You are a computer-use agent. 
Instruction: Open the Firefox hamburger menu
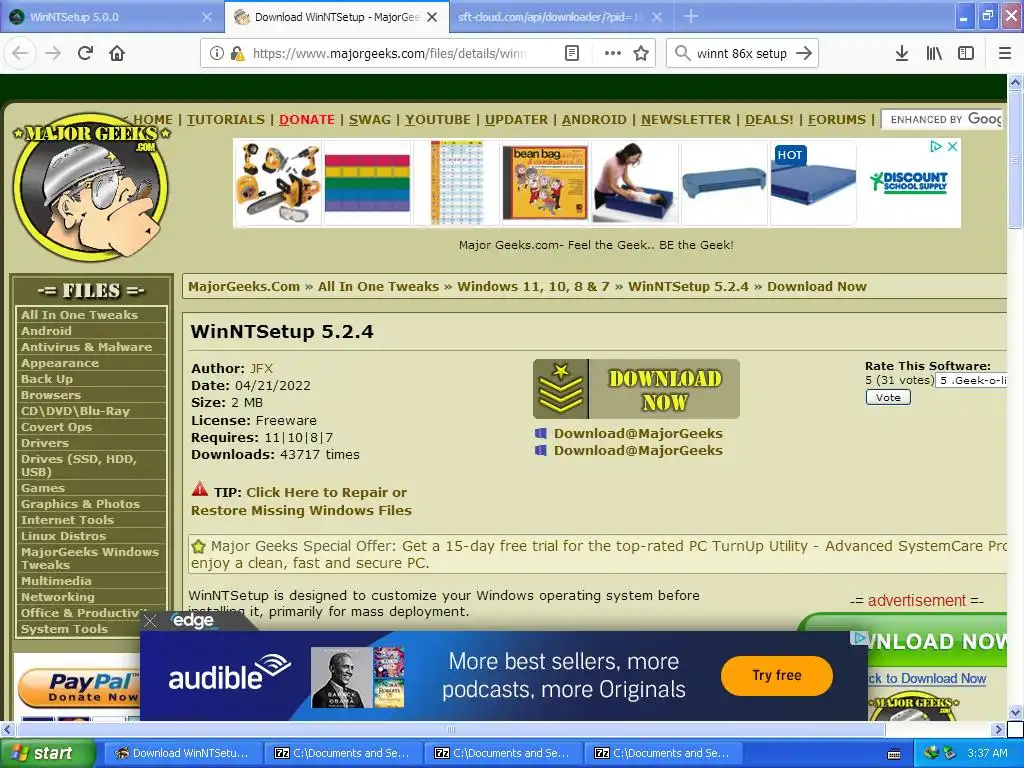tap(1005, 53)
